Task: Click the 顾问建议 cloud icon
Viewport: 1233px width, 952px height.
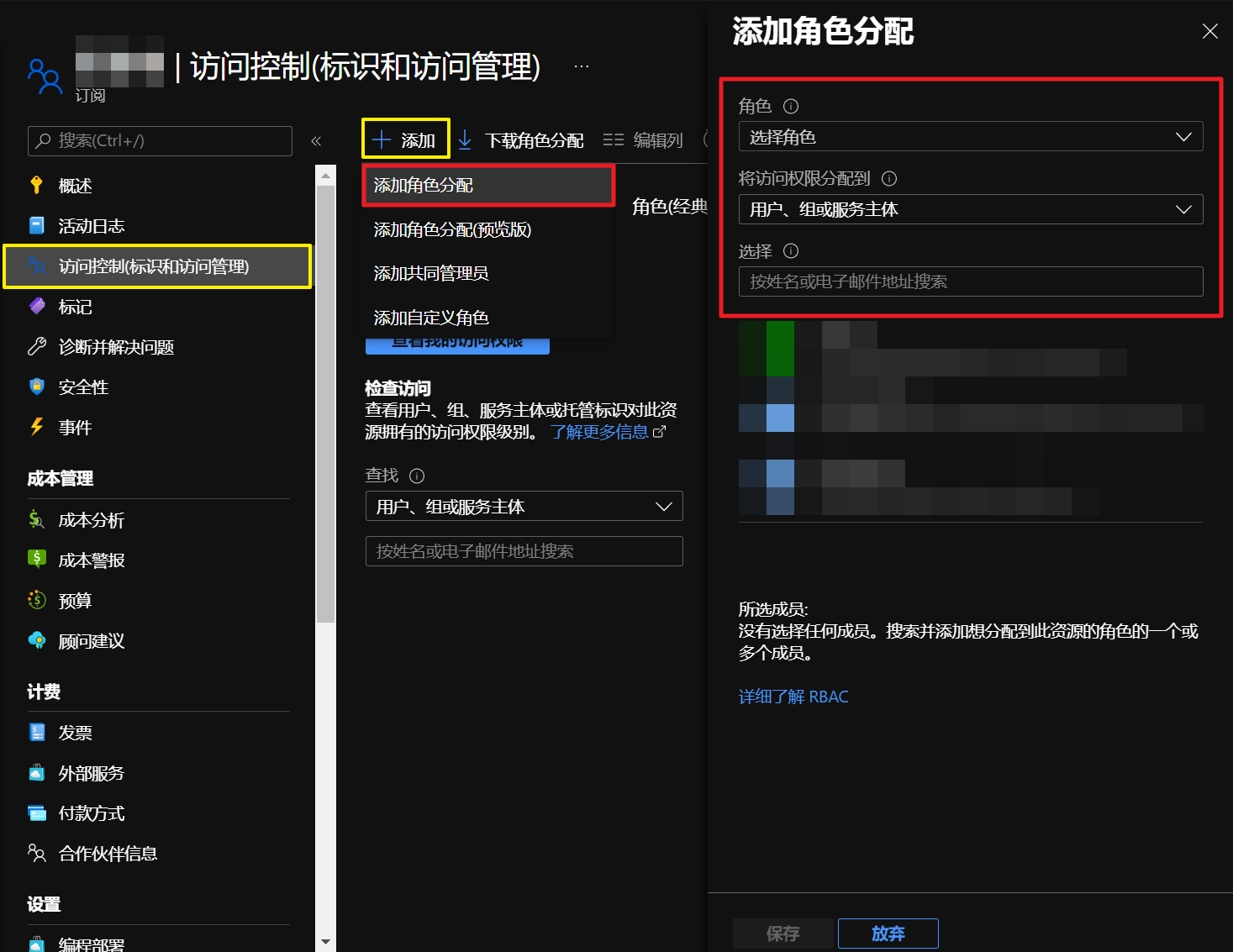Action: (36, 640)
